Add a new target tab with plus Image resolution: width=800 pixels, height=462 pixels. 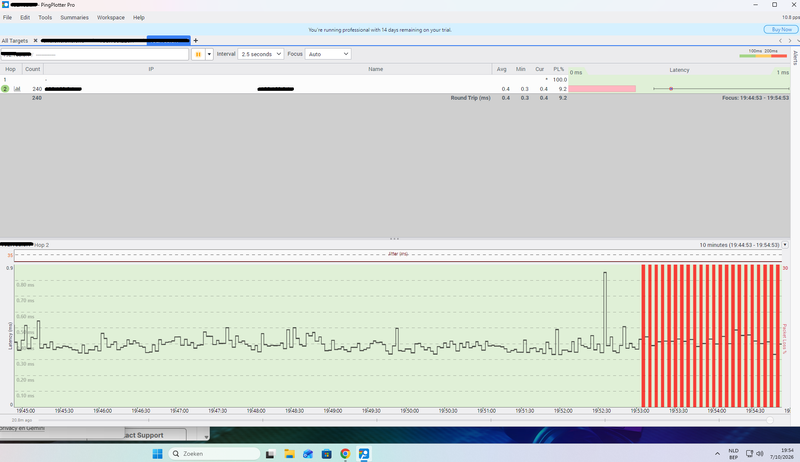pyautogui.click(x=195, y=40)
